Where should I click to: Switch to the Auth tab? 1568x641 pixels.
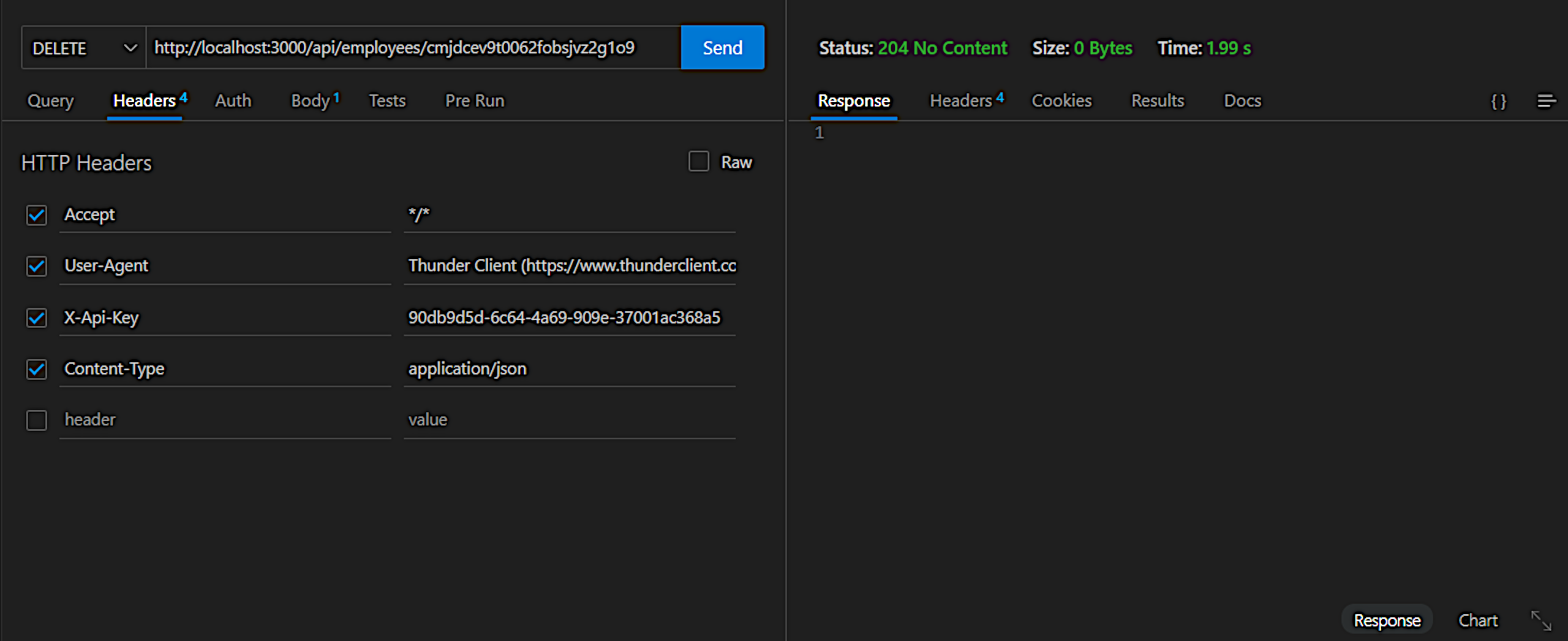point(233,100)
